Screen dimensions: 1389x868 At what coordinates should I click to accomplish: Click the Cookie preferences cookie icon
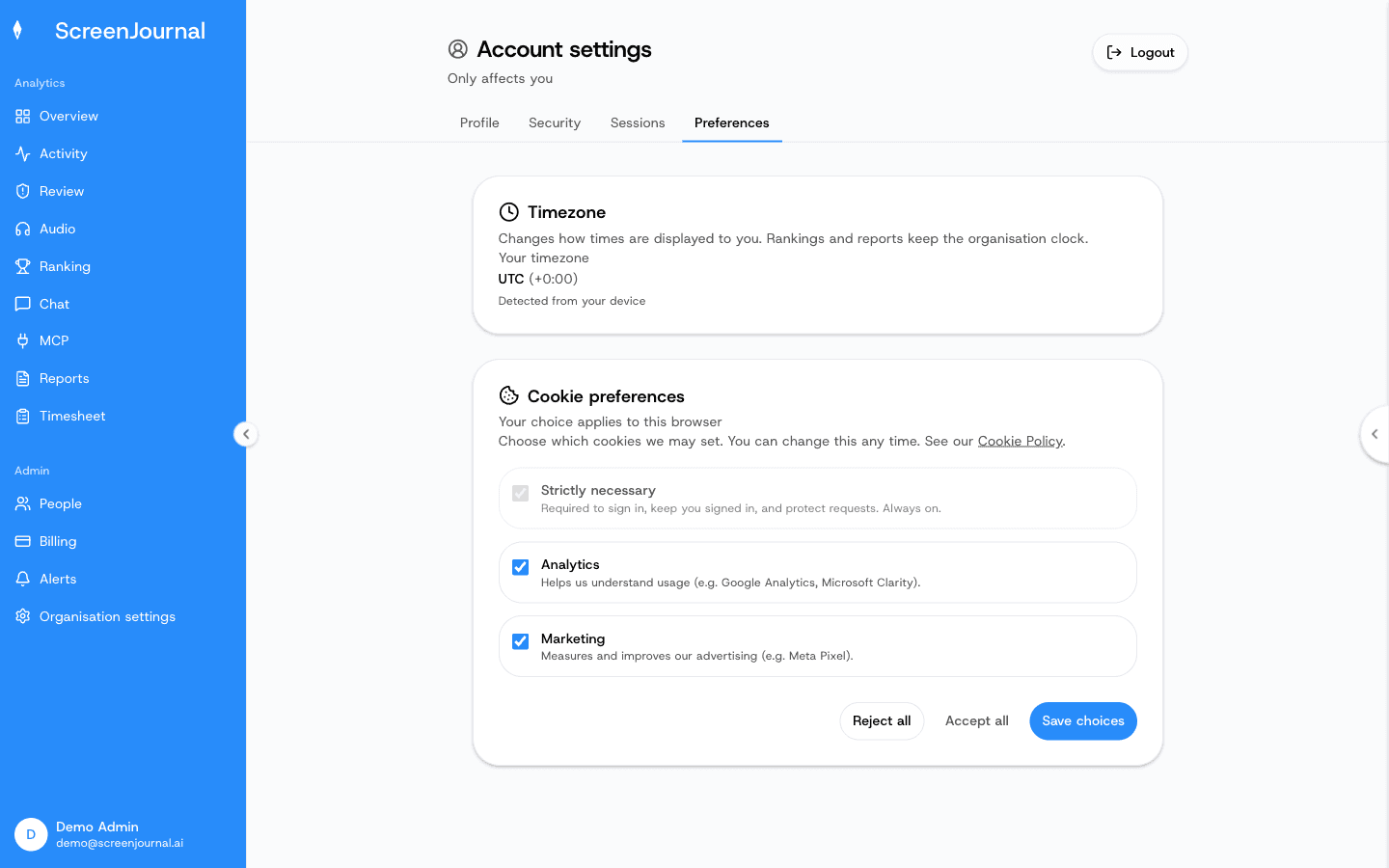(x=509, y=395)
